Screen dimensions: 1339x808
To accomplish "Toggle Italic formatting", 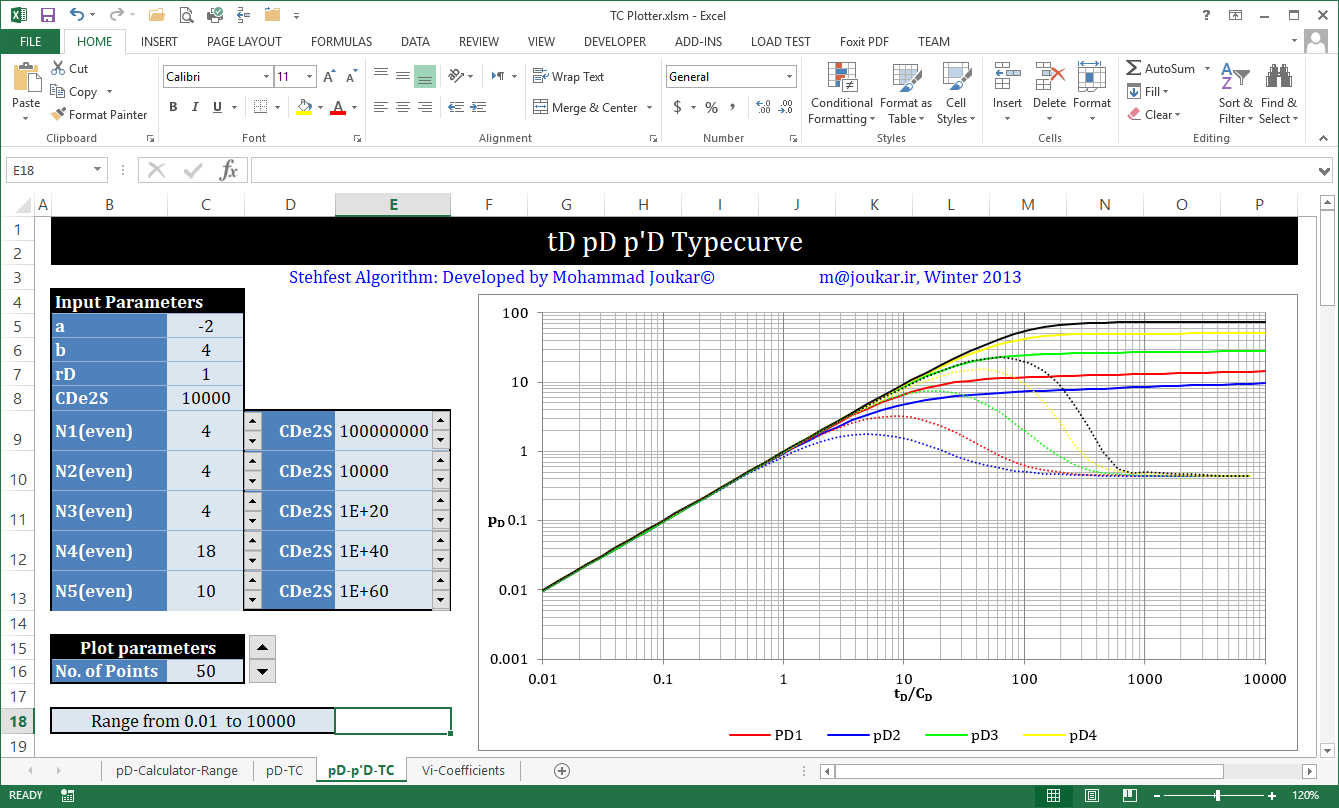I will [195, 107].
